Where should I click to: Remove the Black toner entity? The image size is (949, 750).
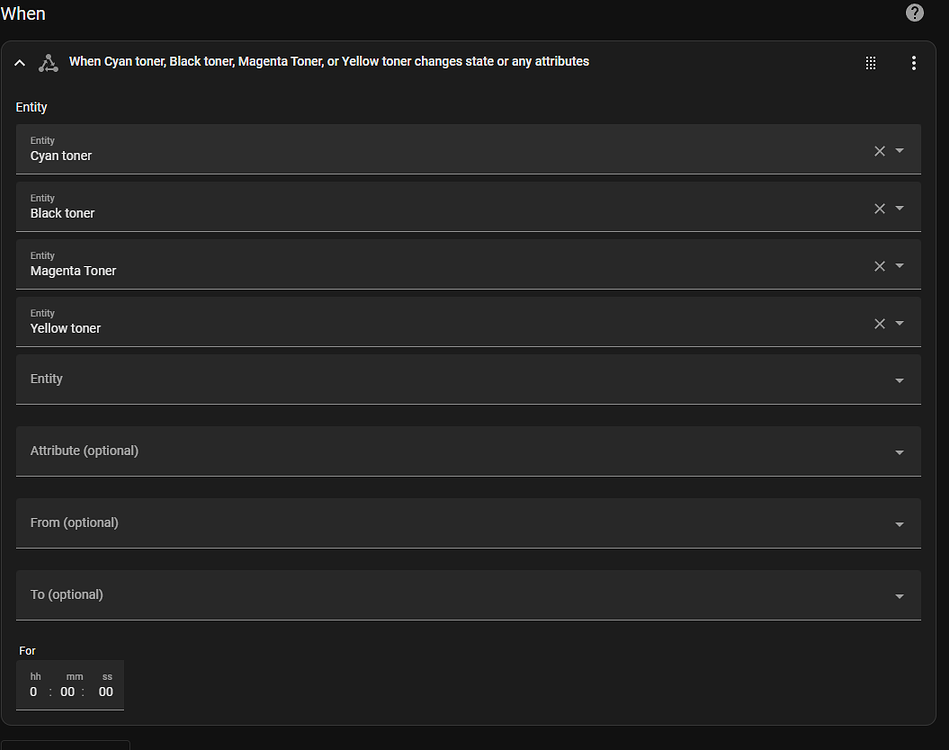pos(879,208)
